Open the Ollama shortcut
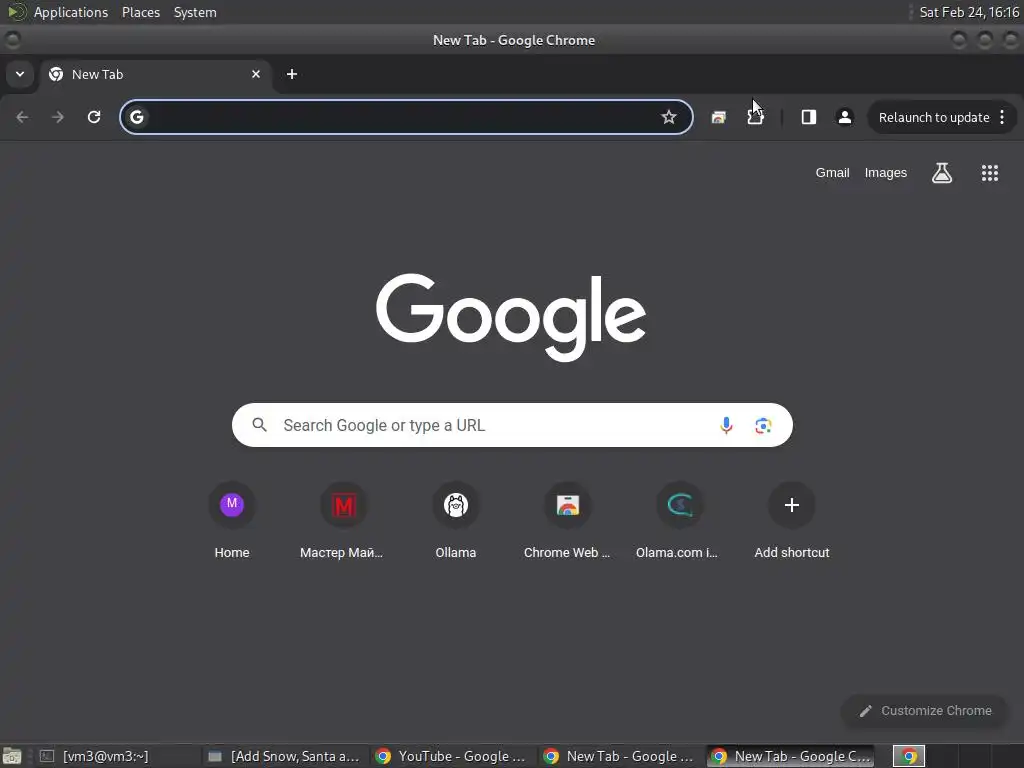 pos(456,520)
